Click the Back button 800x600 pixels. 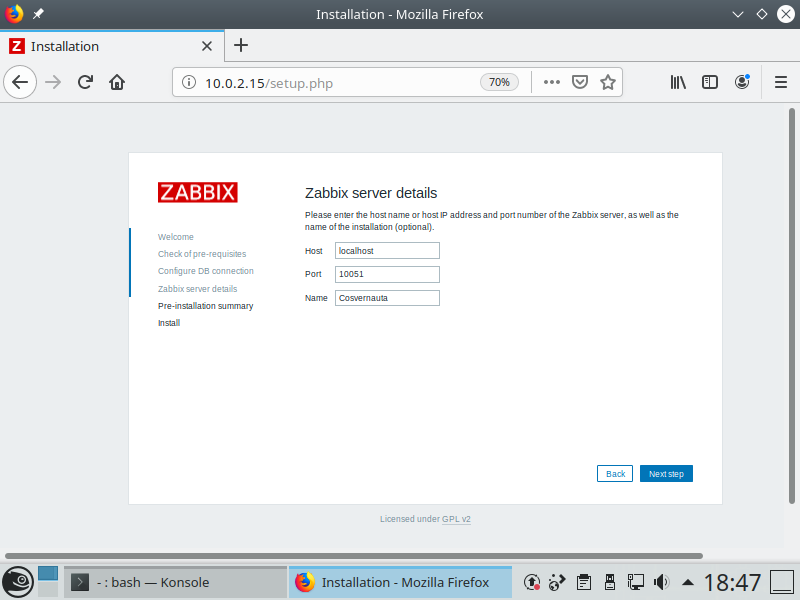tap(615, 473)
